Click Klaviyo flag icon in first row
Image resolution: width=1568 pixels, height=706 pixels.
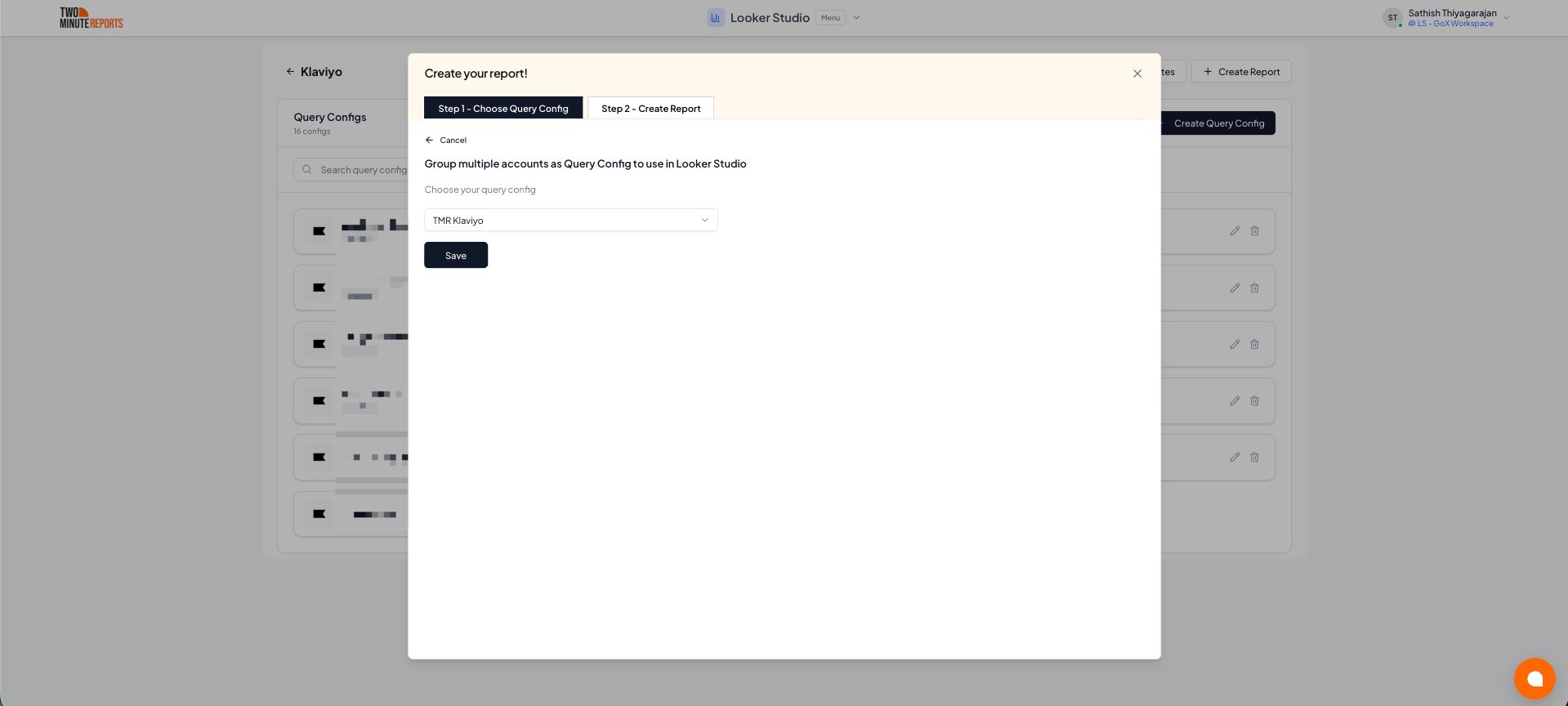[319, 231]
